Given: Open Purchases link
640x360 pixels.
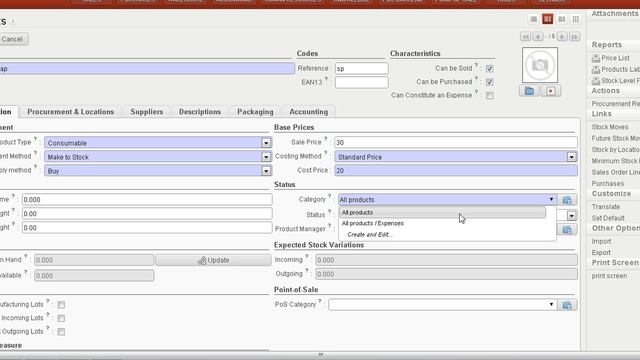Looking at the screenshot, I should (x=608, y=184).
